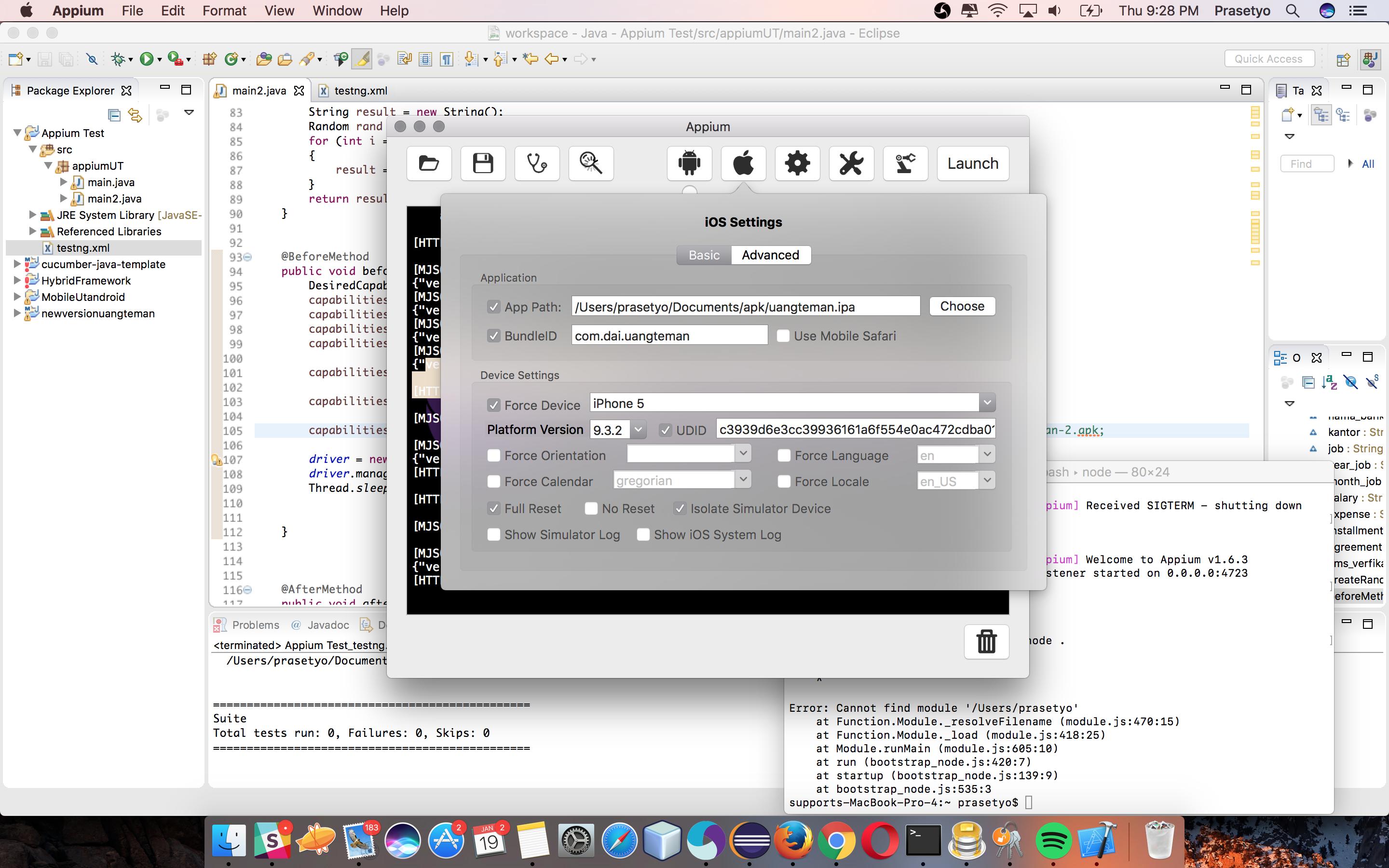
Task: Open Safari from the dock
Action: (x=619, y=841)
